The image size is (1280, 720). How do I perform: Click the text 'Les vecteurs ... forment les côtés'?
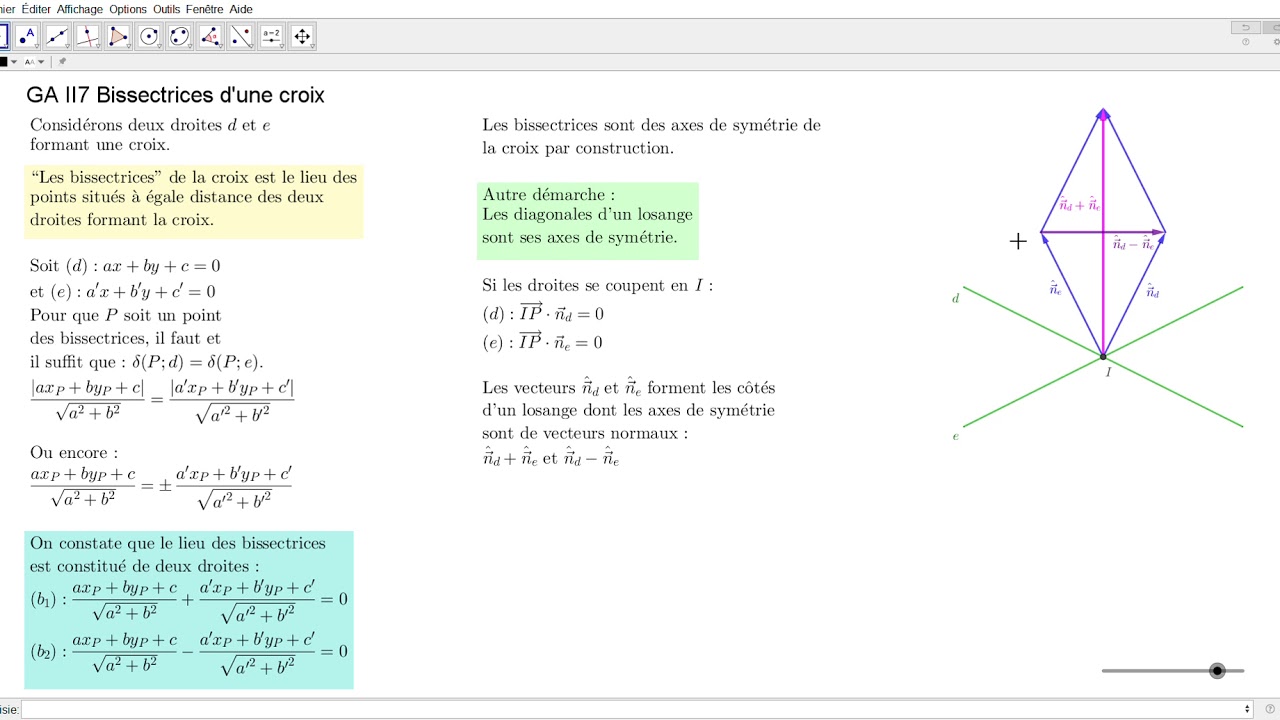(x=629, y=387)
